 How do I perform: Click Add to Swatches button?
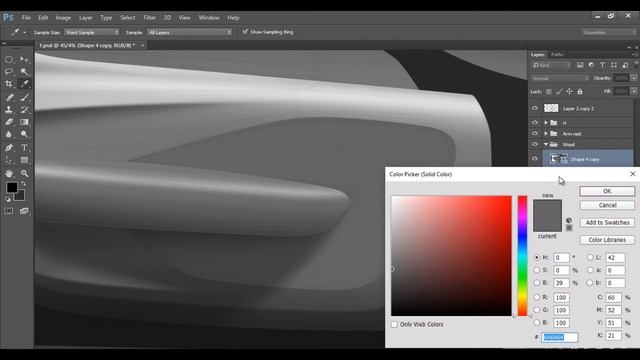coord(607,222)
